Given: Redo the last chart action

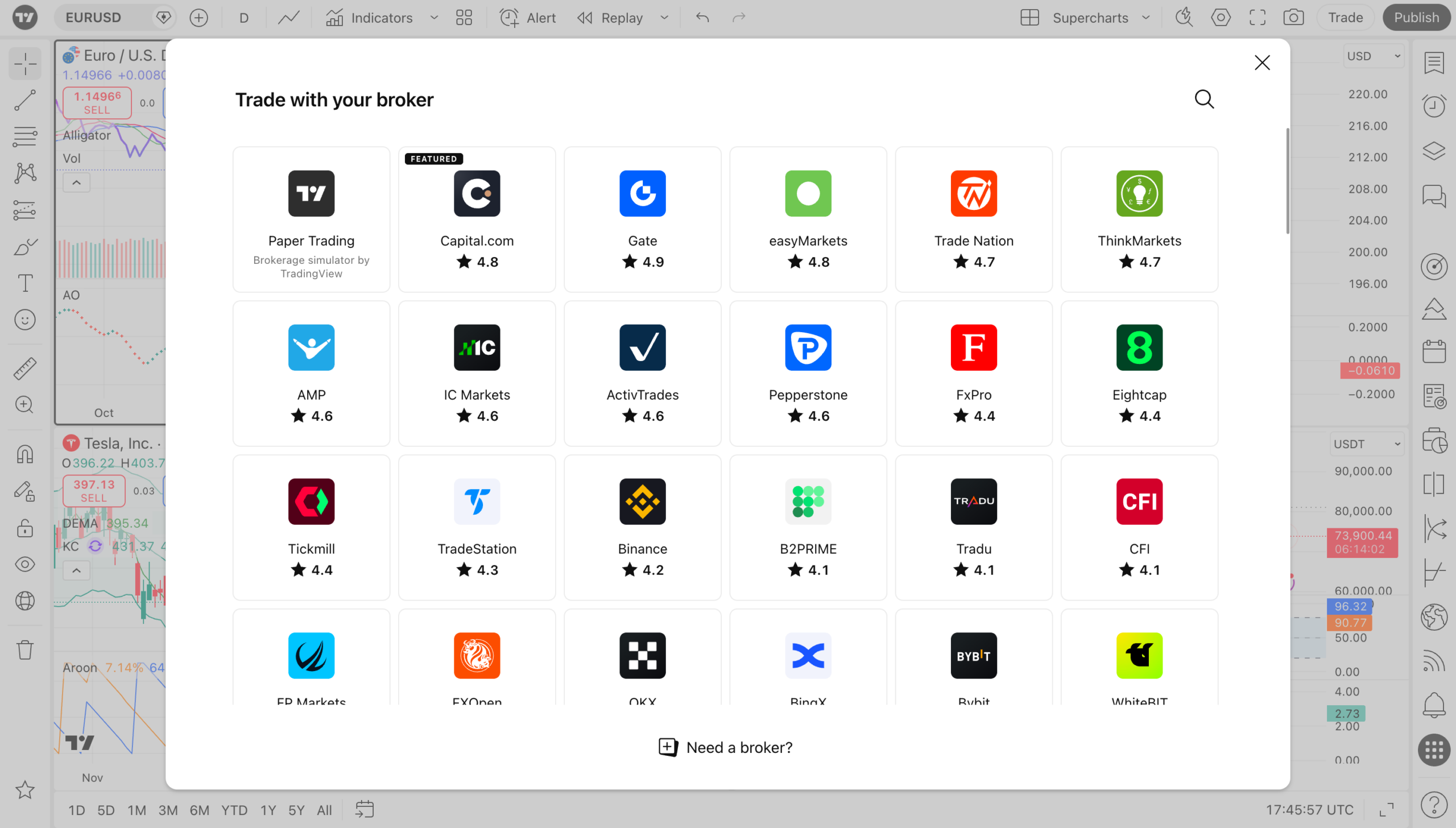Looking at the screenshot, I should 739,18.
